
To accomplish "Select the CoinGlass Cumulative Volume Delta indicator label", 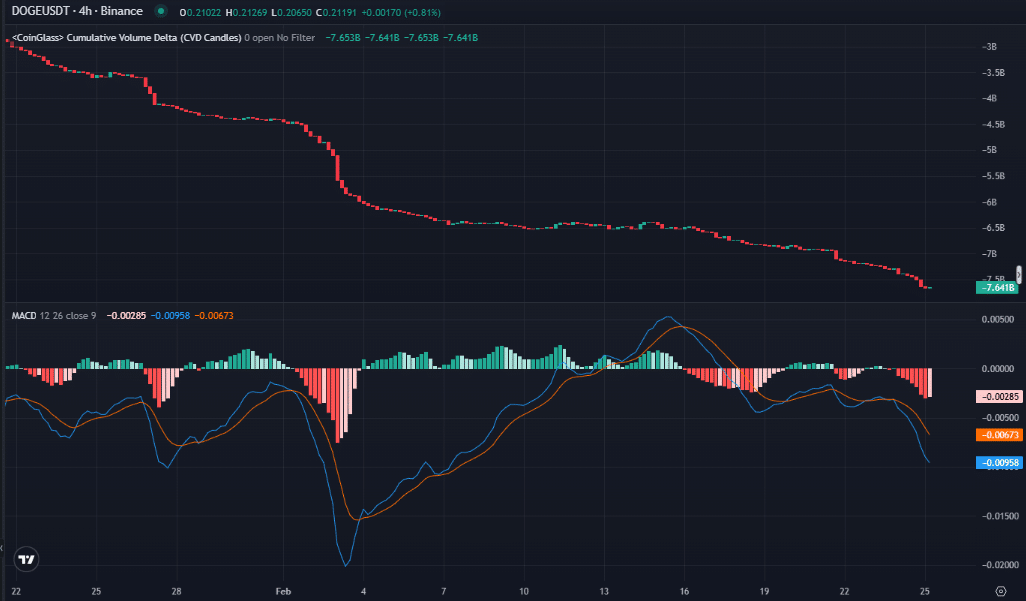I will (x=124, y=38).
